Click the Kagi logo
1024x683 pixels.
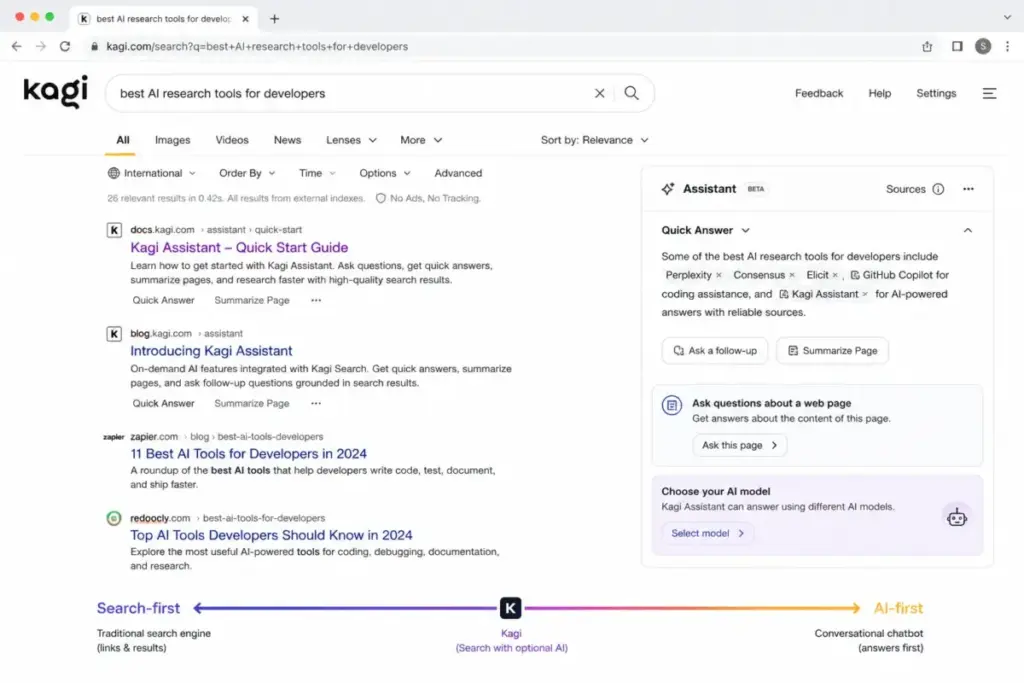pos(56,91)
